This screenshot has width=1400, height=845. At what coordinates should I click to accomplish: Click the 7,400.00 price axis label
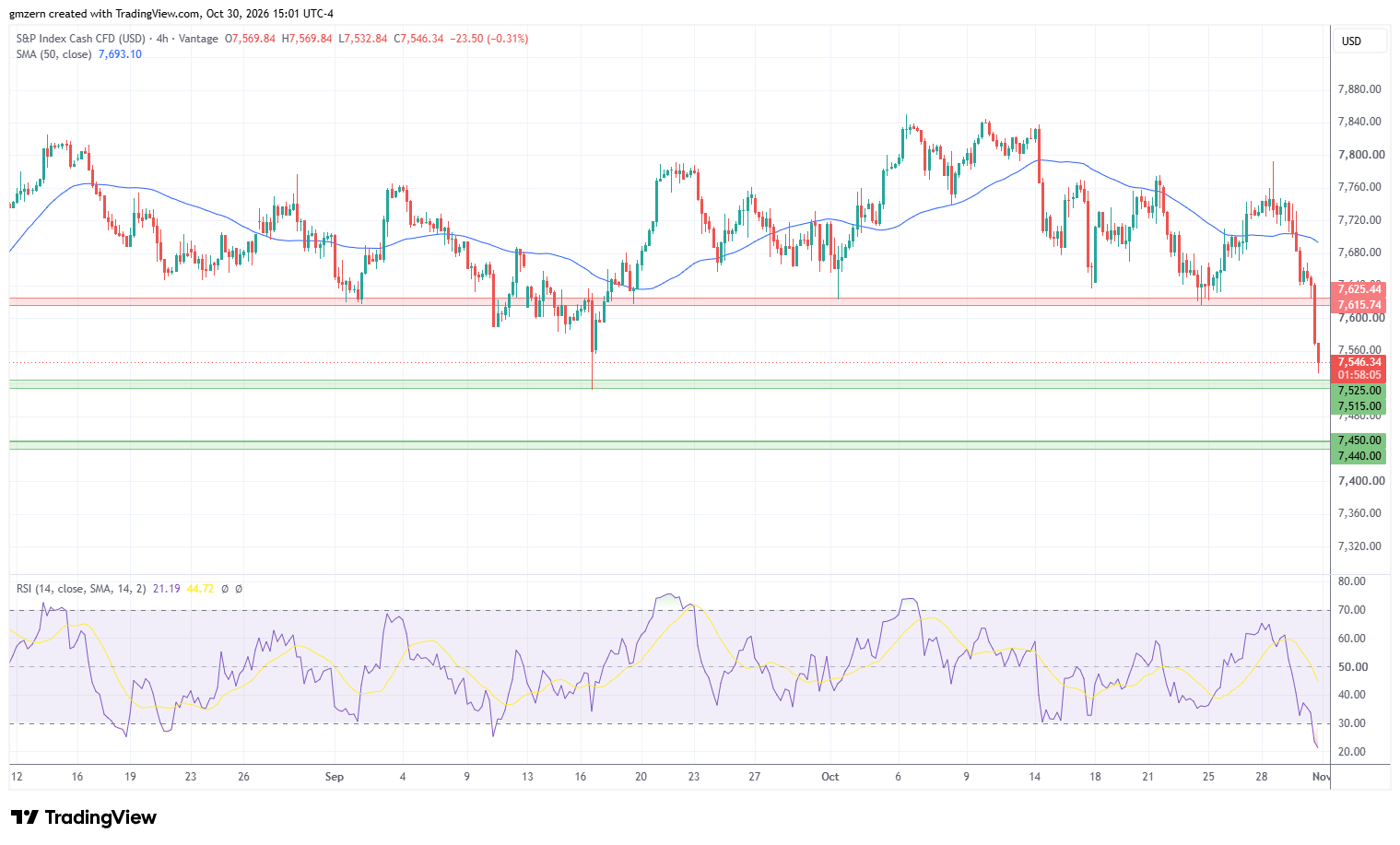[1360, 481]
